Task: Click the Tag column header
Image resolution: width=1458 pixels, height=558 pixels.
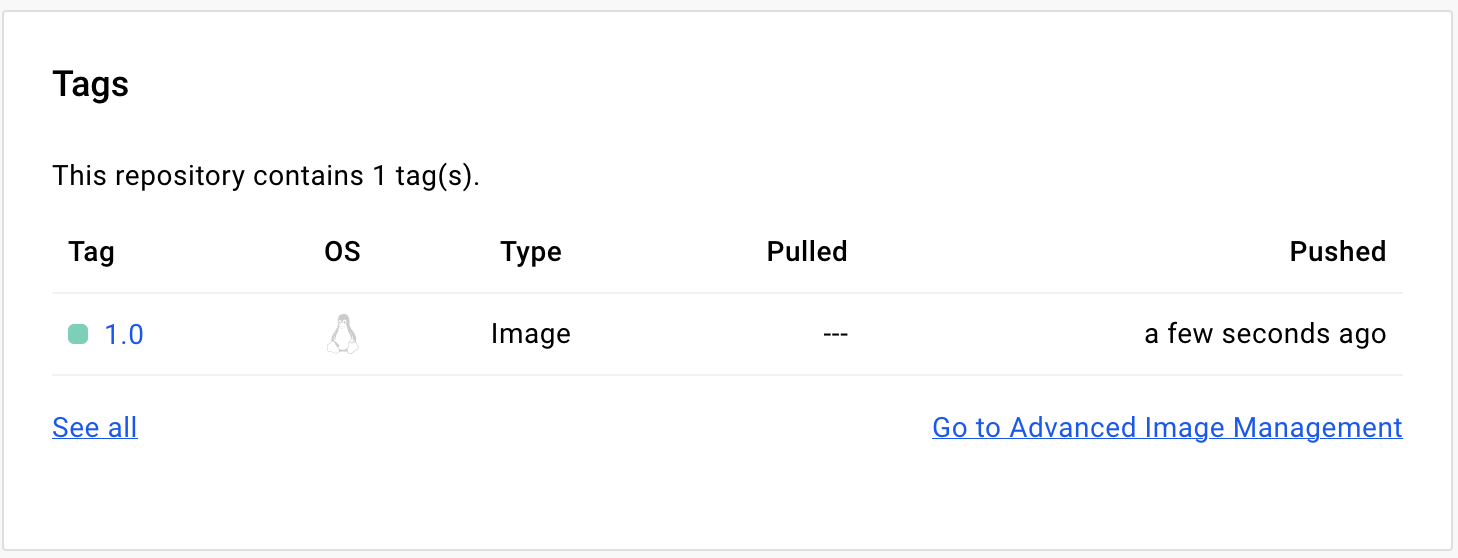Action: coord(91,252)
